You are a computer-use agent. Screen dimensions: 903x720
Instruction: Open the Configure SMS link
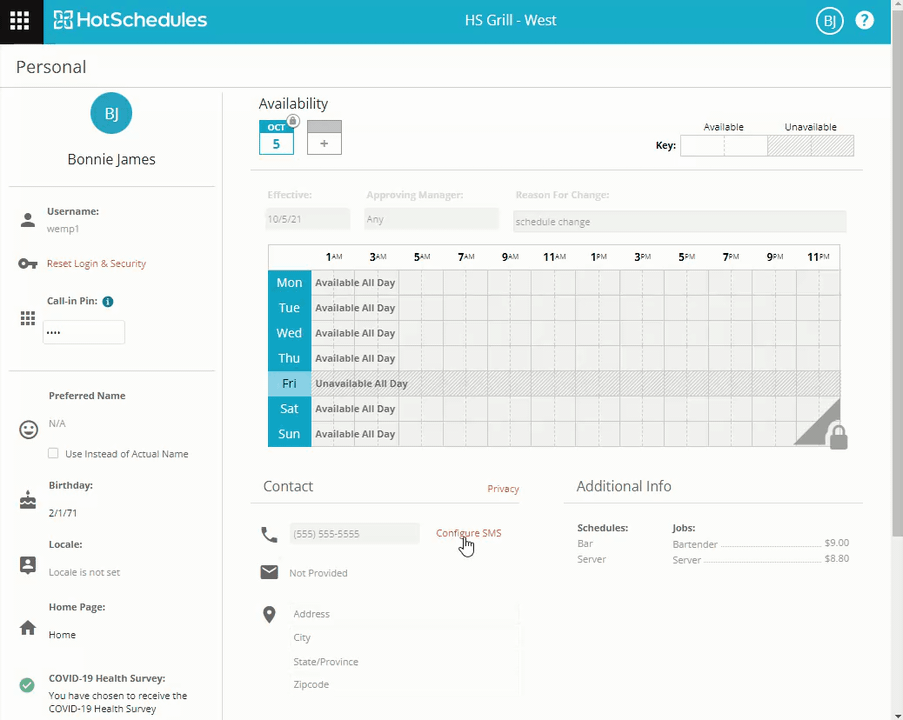(468, 533)
